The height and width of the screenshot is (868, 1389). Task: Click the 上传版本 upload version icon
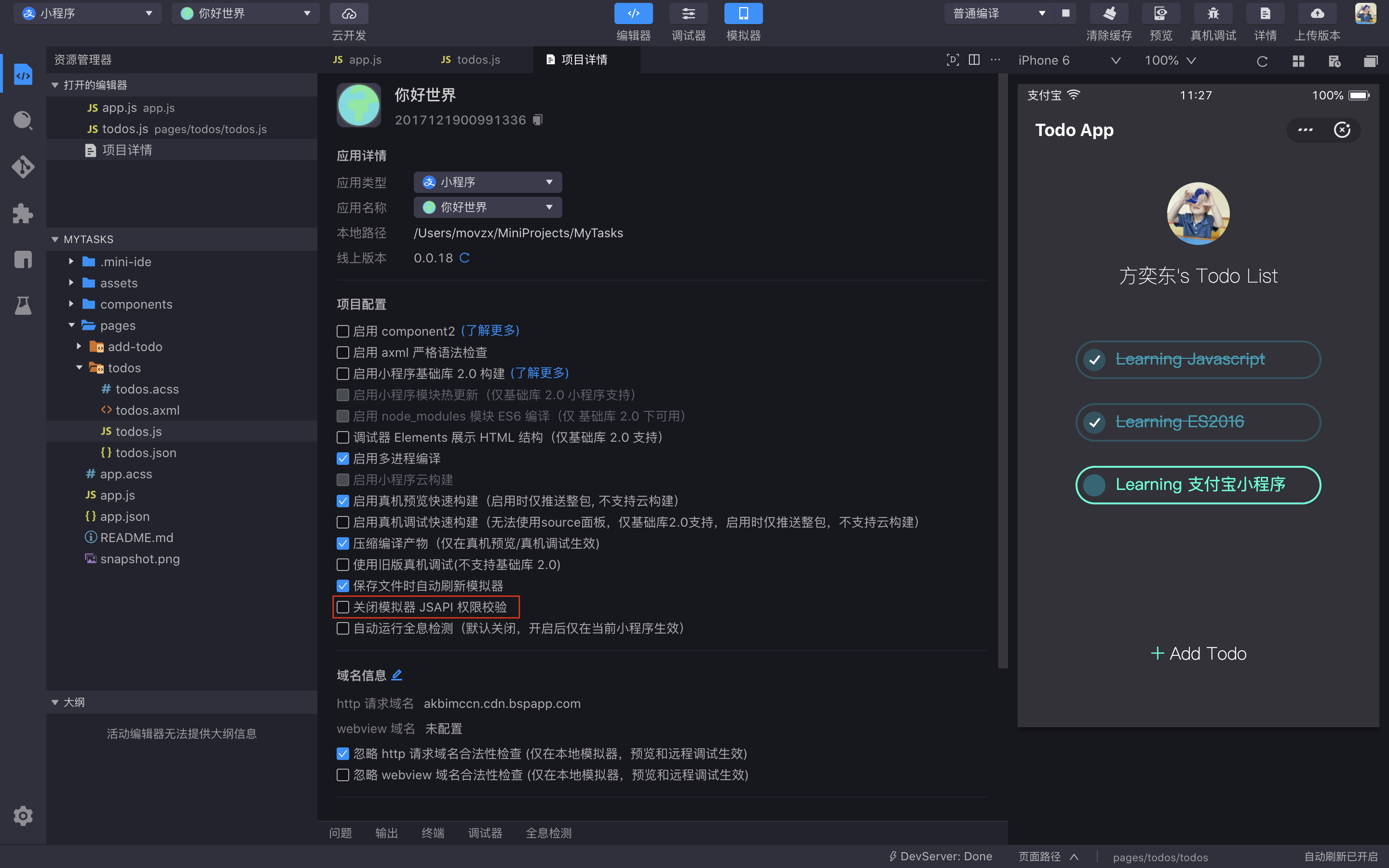[1317, 13]
